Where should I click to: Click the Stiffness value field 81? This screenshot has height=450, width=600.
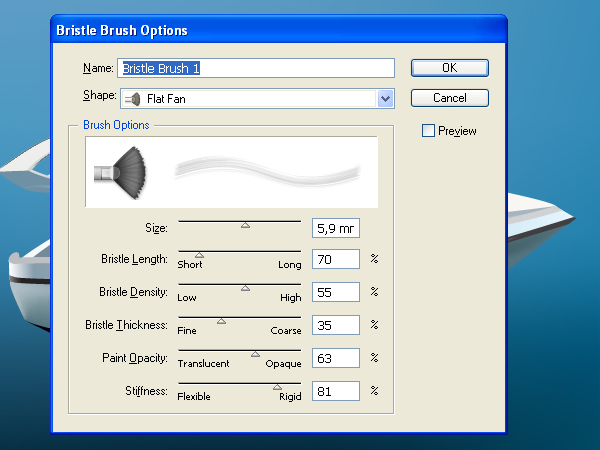click(336, 391)
